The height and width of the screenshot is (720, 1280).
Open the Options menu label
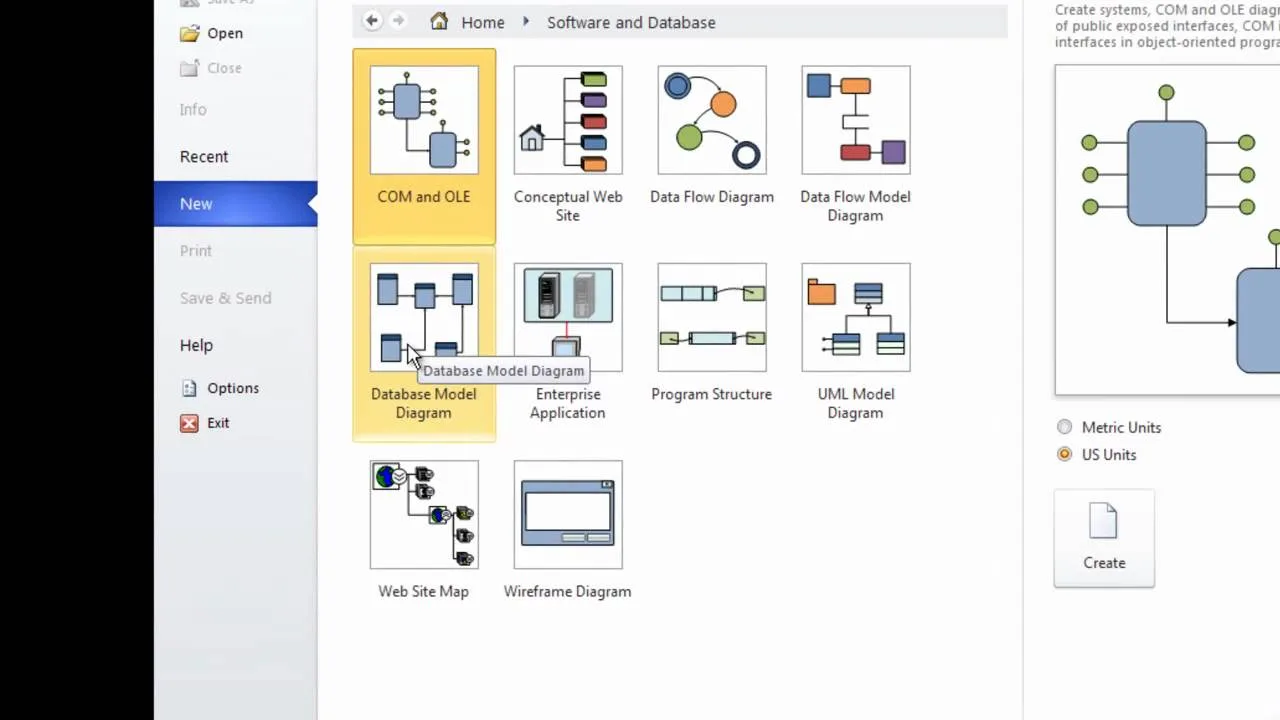point(233,388)
